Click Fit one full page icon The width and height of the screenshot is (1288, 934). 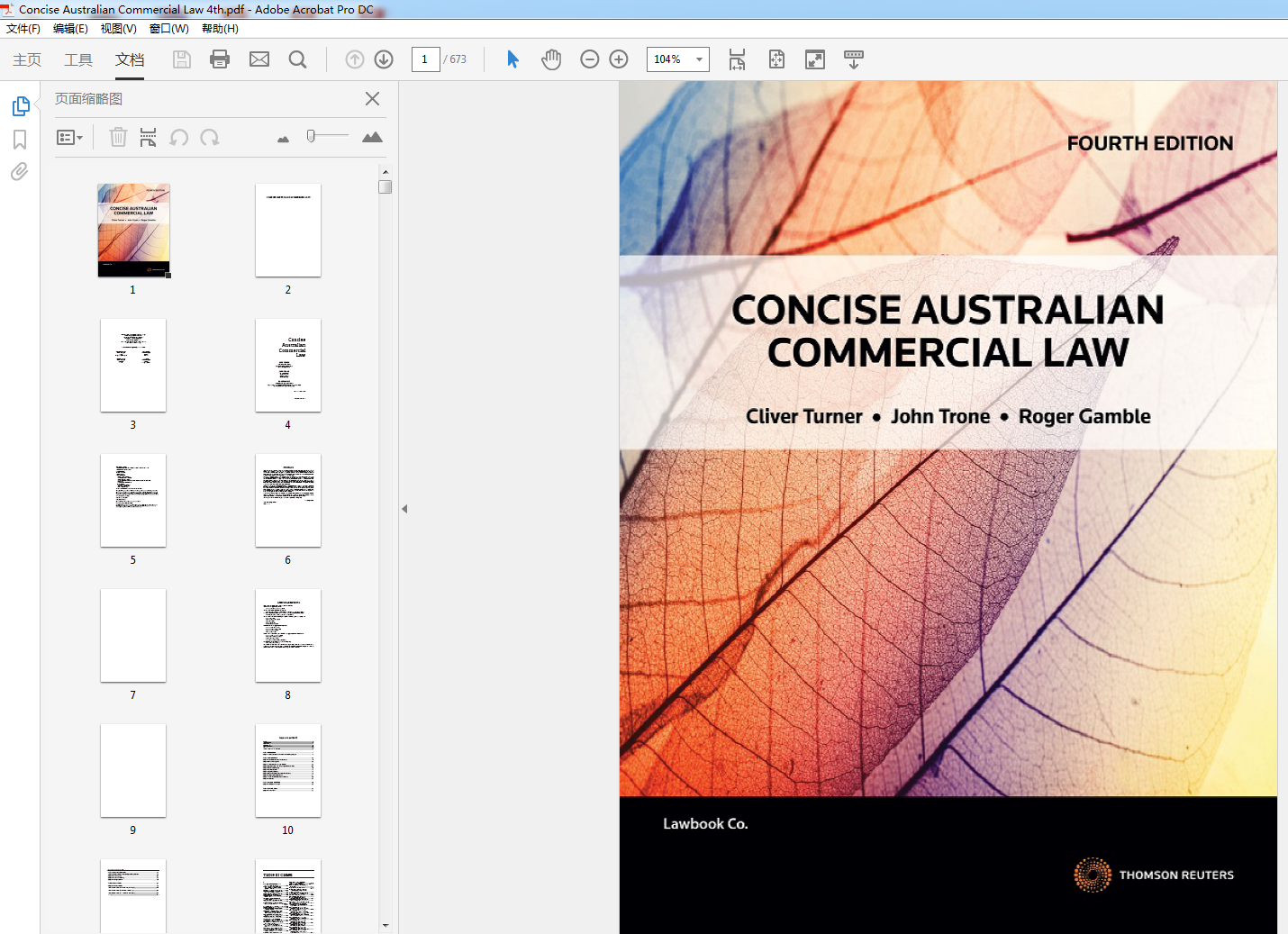tap(776, 59)
